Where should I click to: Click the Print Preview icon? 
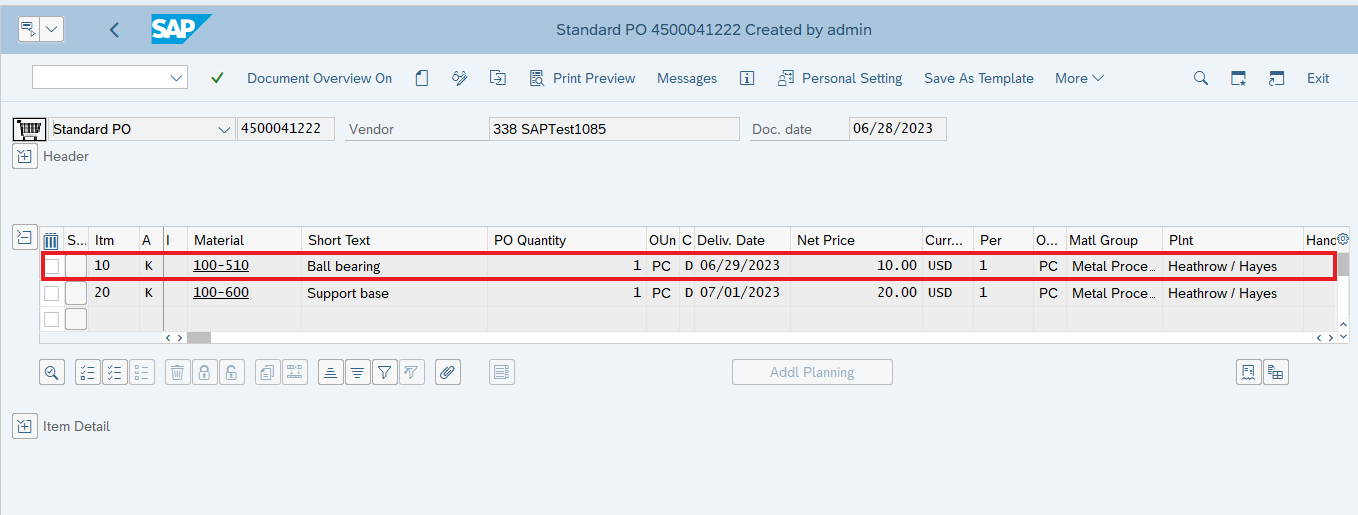pos(537,78)
